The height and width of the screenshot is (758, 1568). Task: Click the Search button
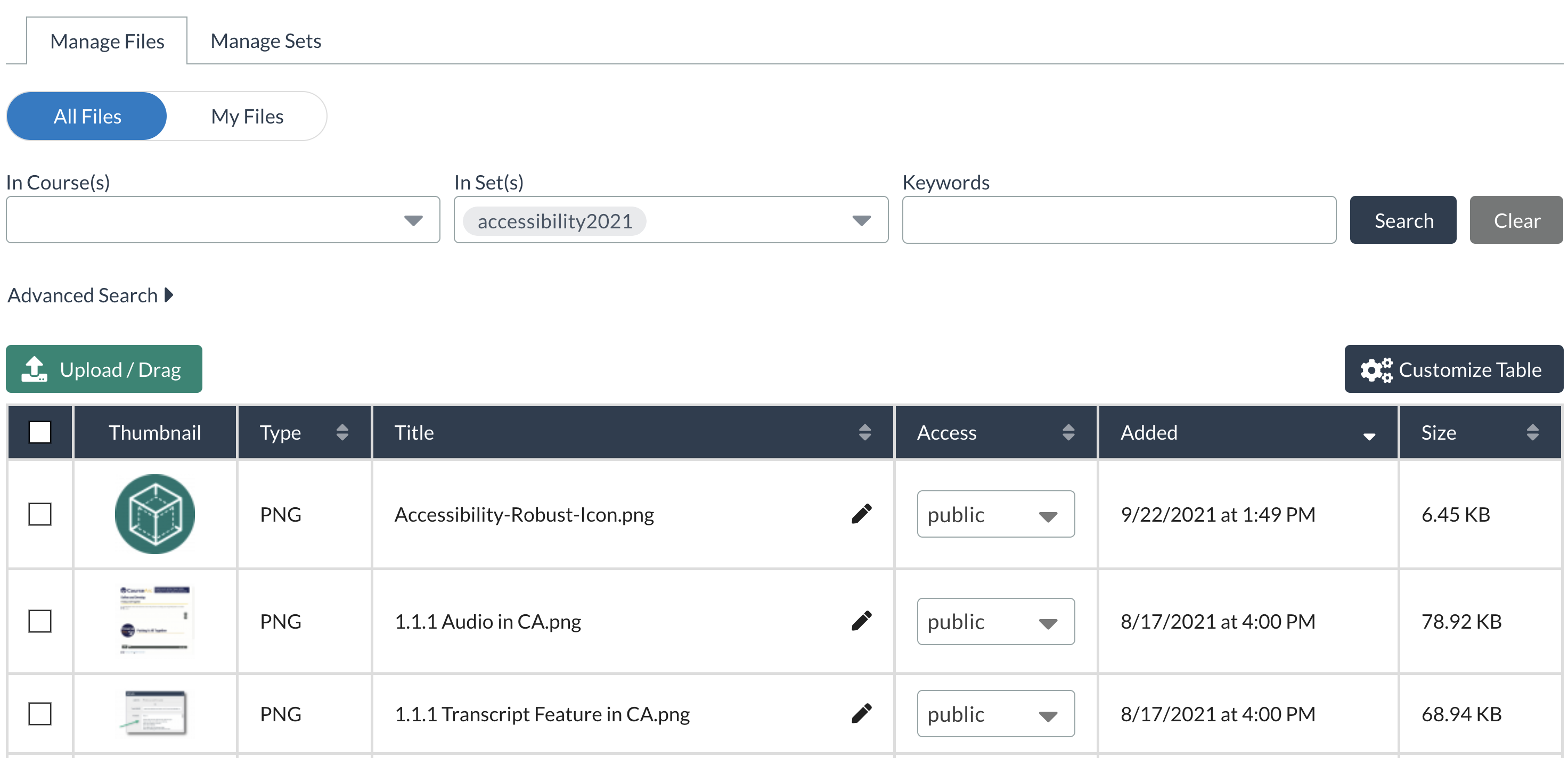point(1402,220)
